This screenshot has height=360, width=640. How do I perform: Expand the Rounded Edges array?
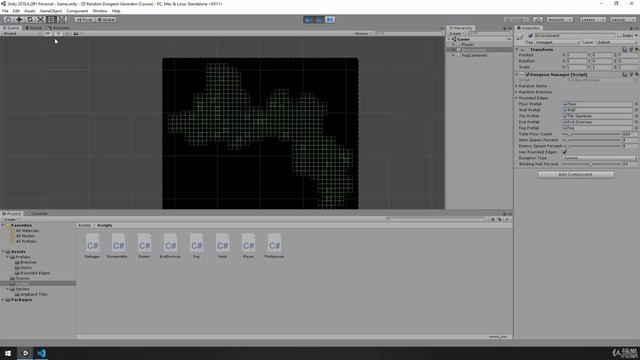(516, 98)
